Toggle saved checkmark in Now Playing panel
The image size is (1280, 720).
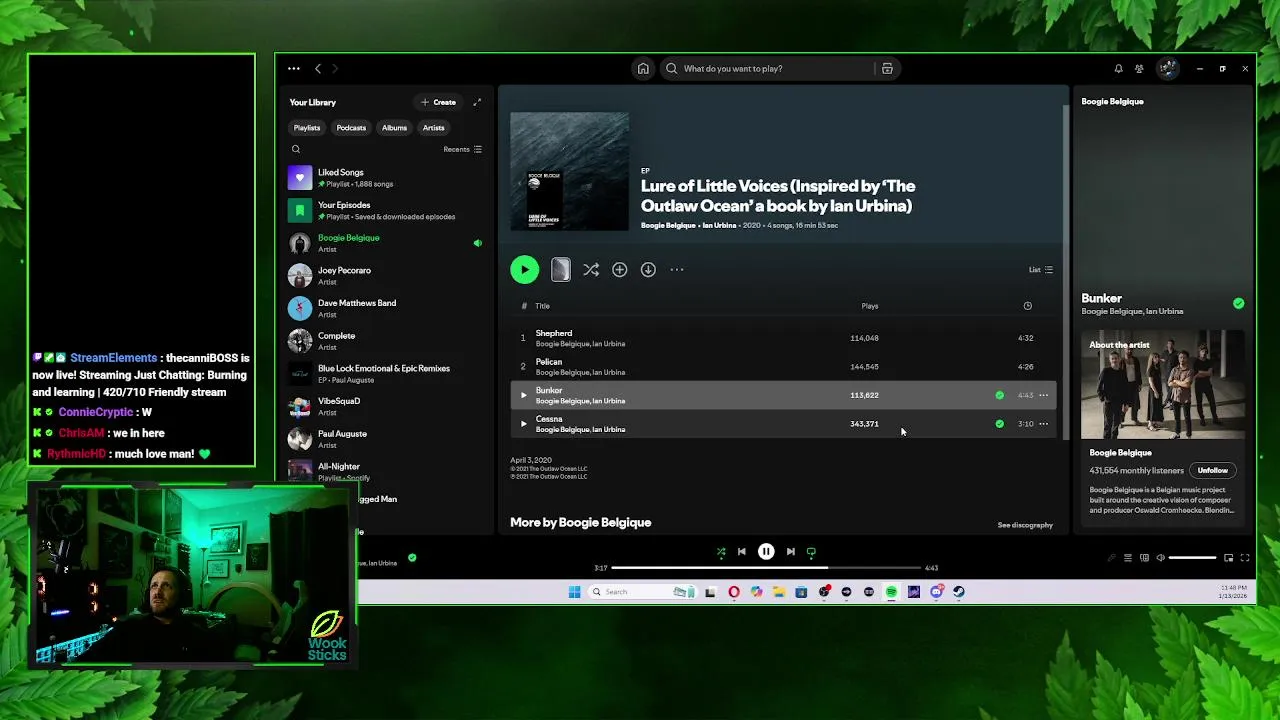click(1239, 303)
